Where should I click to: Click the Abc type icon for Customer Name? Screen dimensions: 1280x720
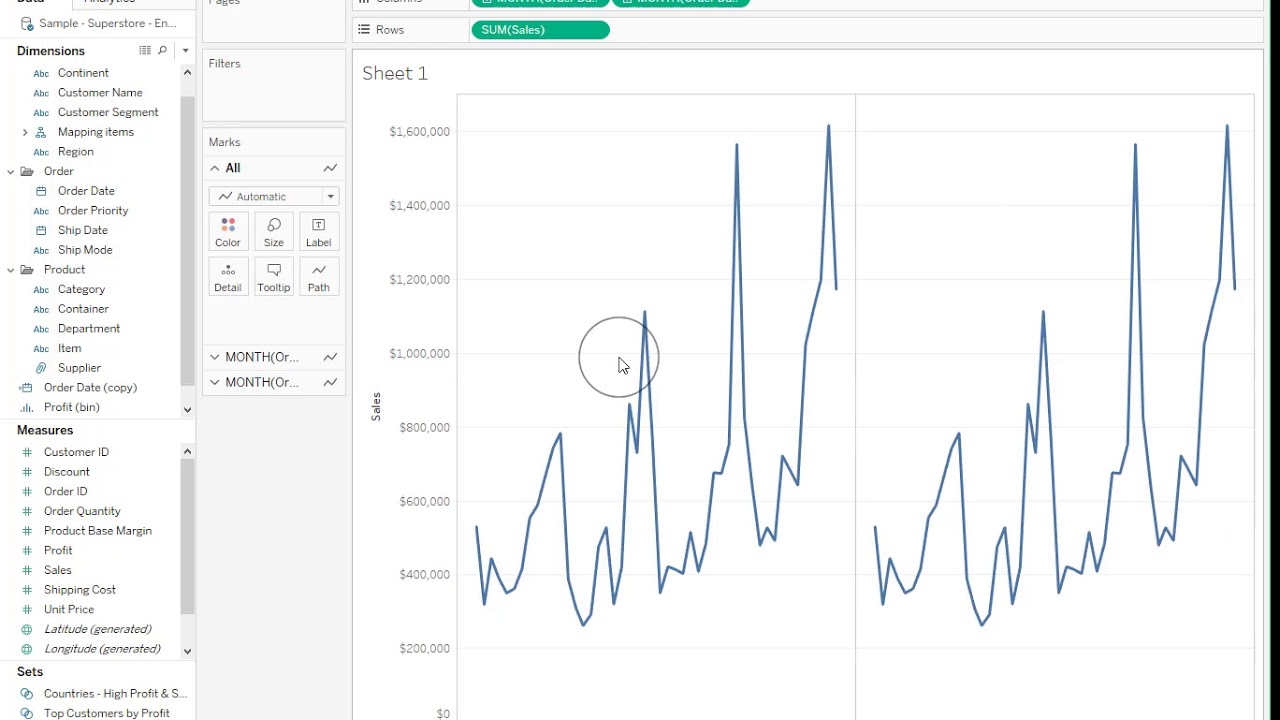click(41, 93)
